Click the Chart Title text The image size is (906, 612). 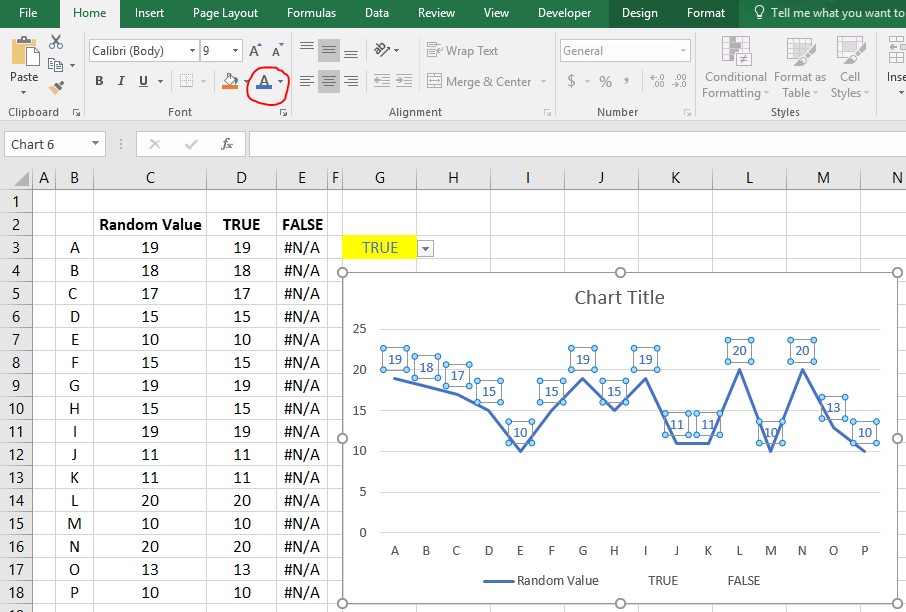[619, 298]
